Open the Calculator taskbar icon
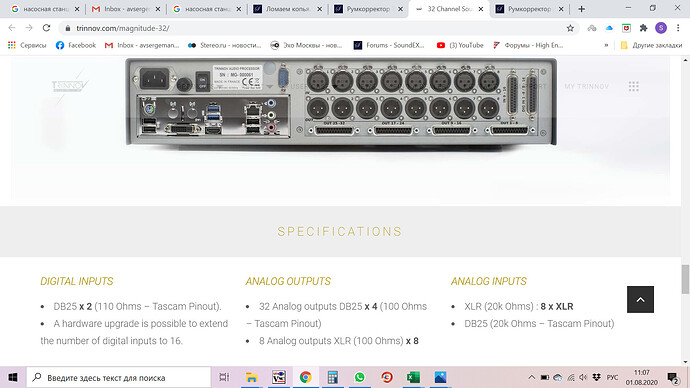 click(333, 377)
